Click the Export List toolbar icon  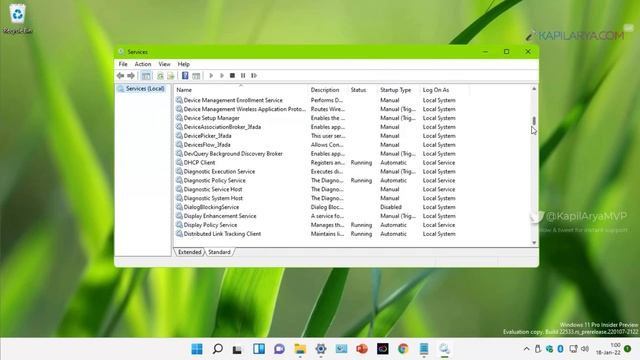click(171, 76)
